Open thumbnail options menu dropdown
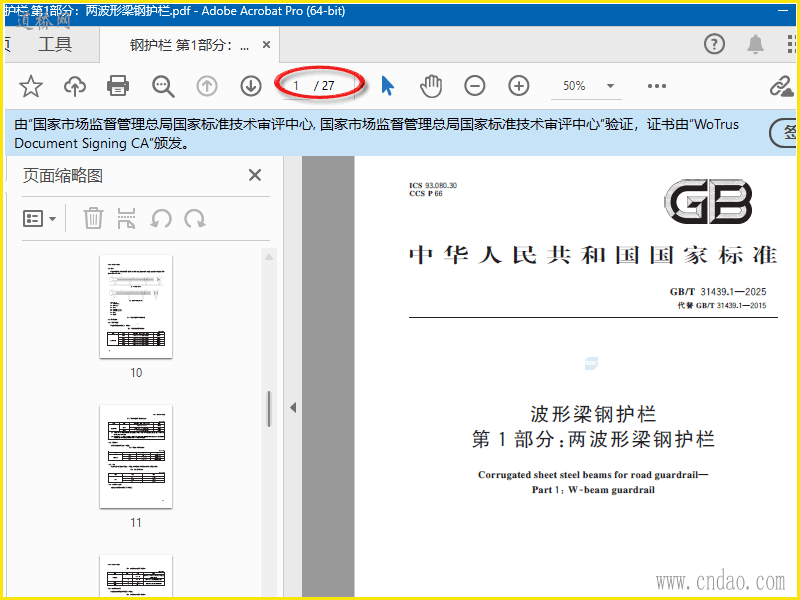Viewport: 800px width, 600px height. [x=39, y=219]
